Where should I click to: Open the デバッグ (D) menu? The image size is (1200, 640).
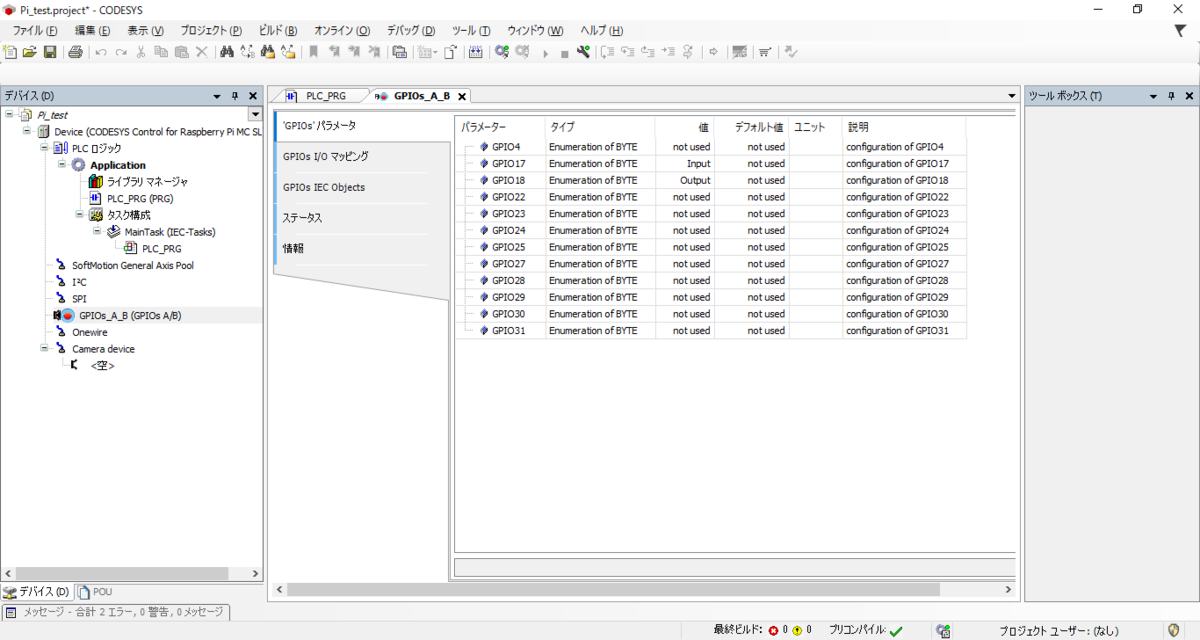[411, 31]
